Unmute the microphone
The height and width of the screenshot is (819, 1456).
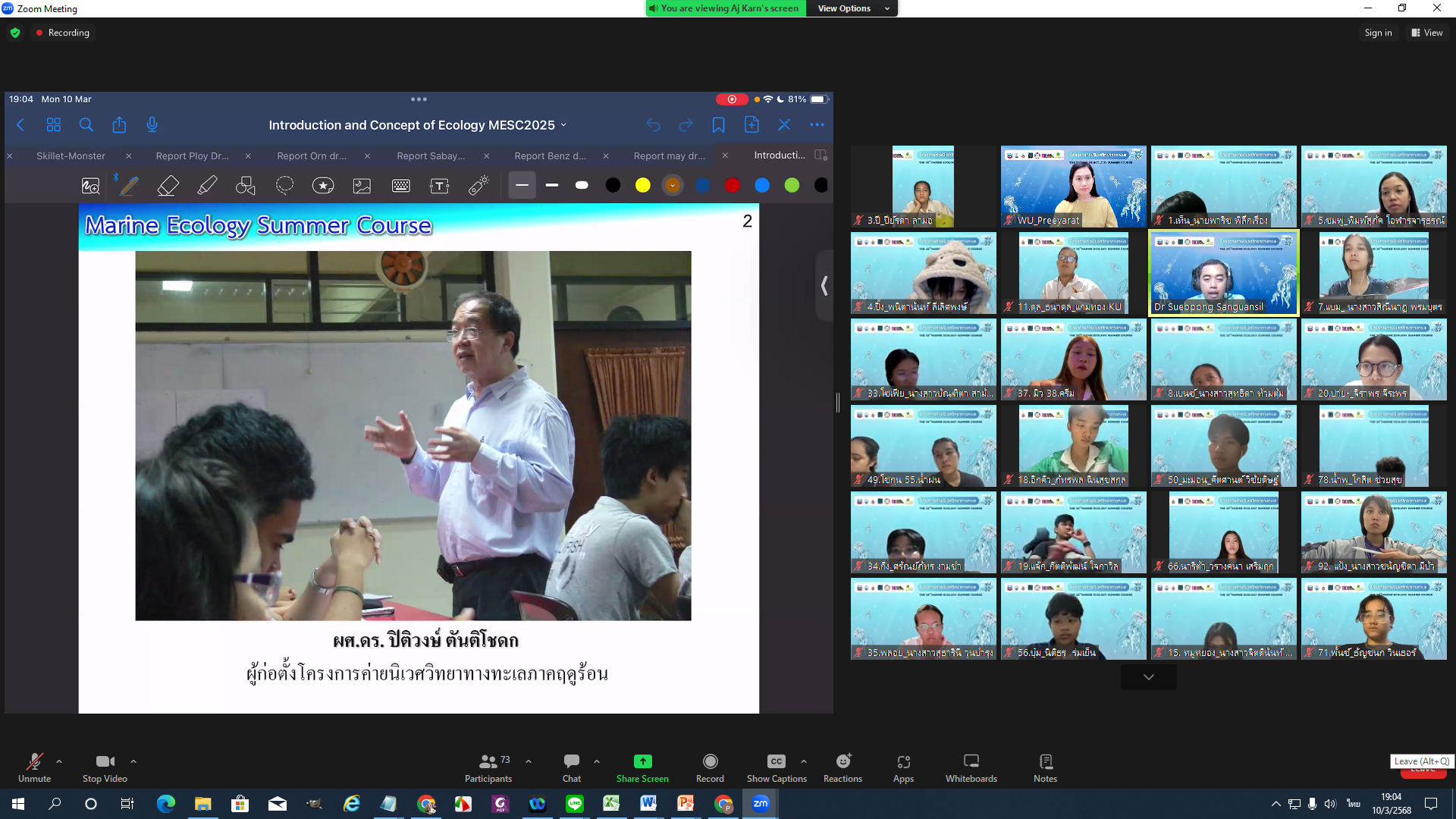34,761
